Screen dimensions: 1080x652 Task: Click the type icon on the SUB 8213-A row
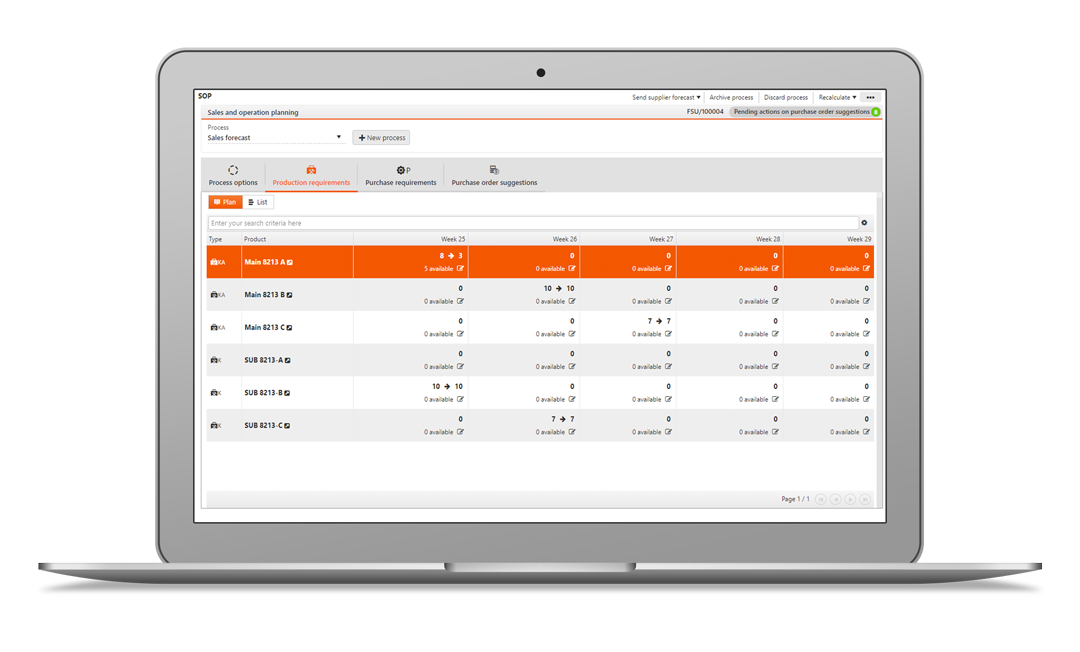point(217,359)
